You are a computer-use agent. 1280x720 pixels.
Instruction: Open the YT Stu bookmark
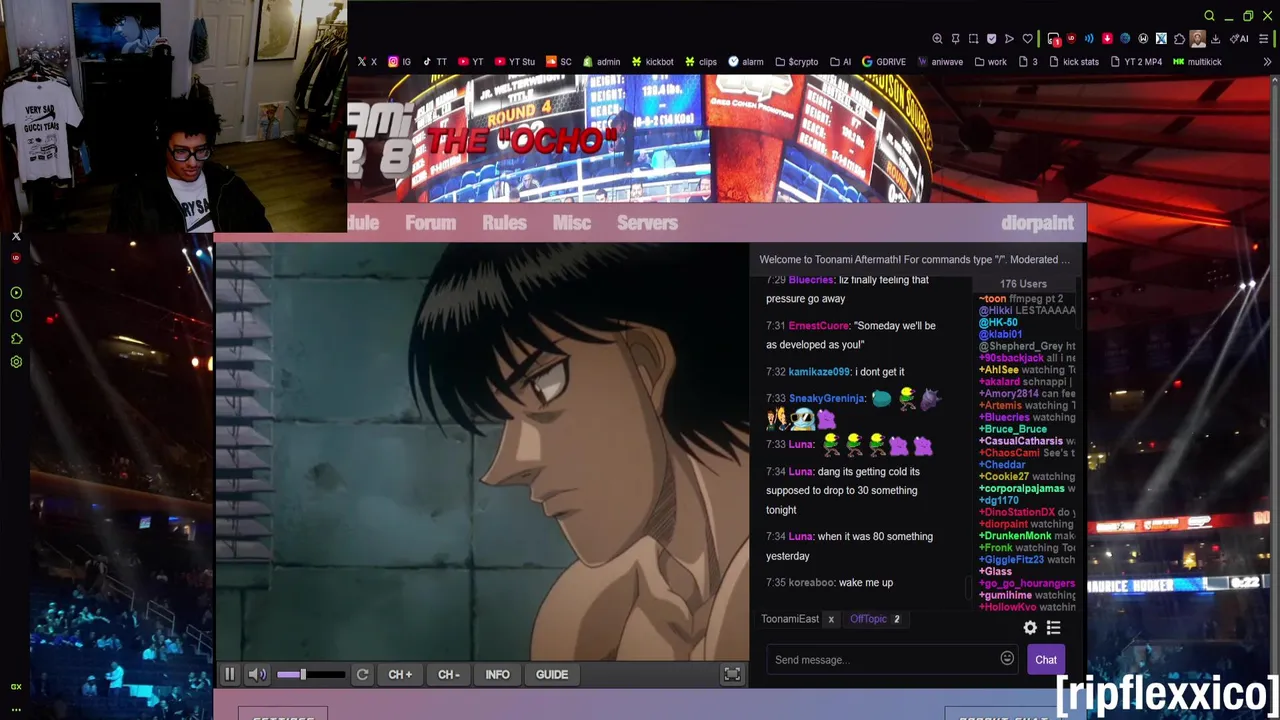tap(515, 62)
